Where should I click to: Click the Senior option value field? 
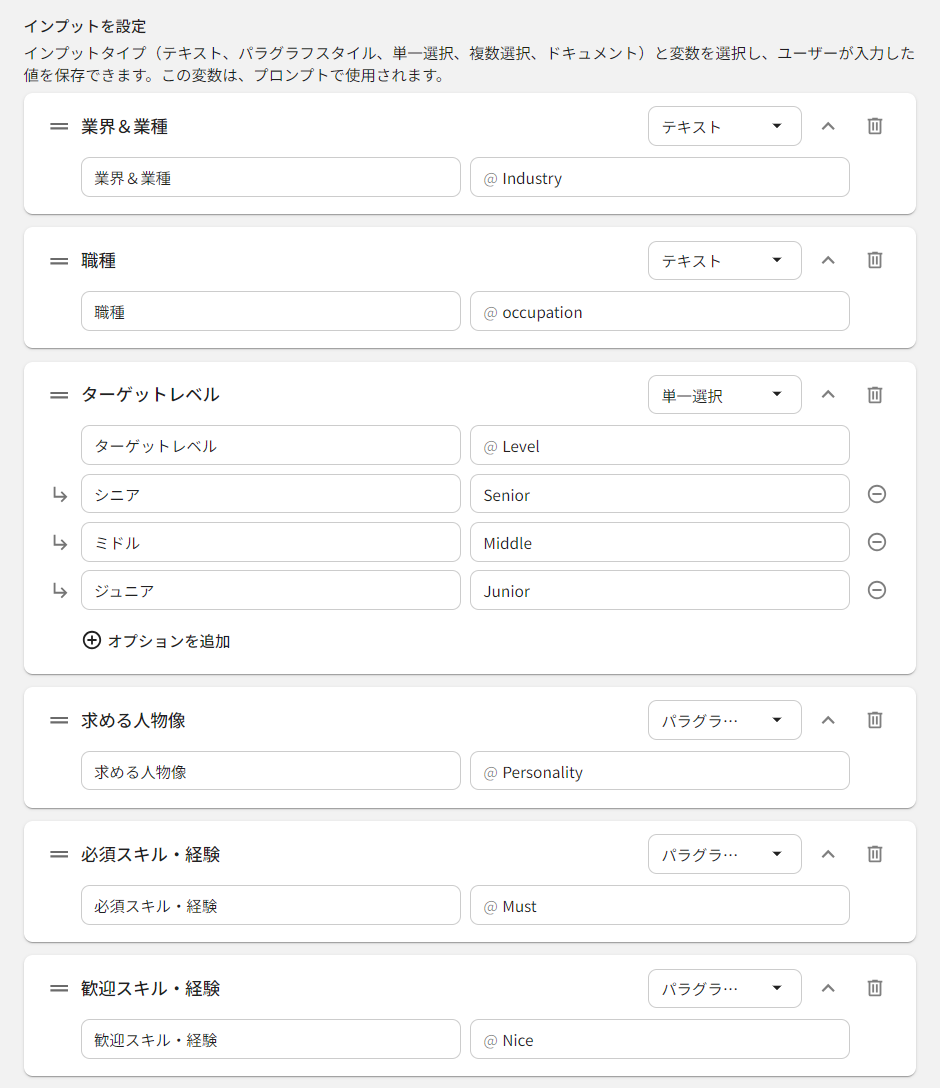pos(660,495)
